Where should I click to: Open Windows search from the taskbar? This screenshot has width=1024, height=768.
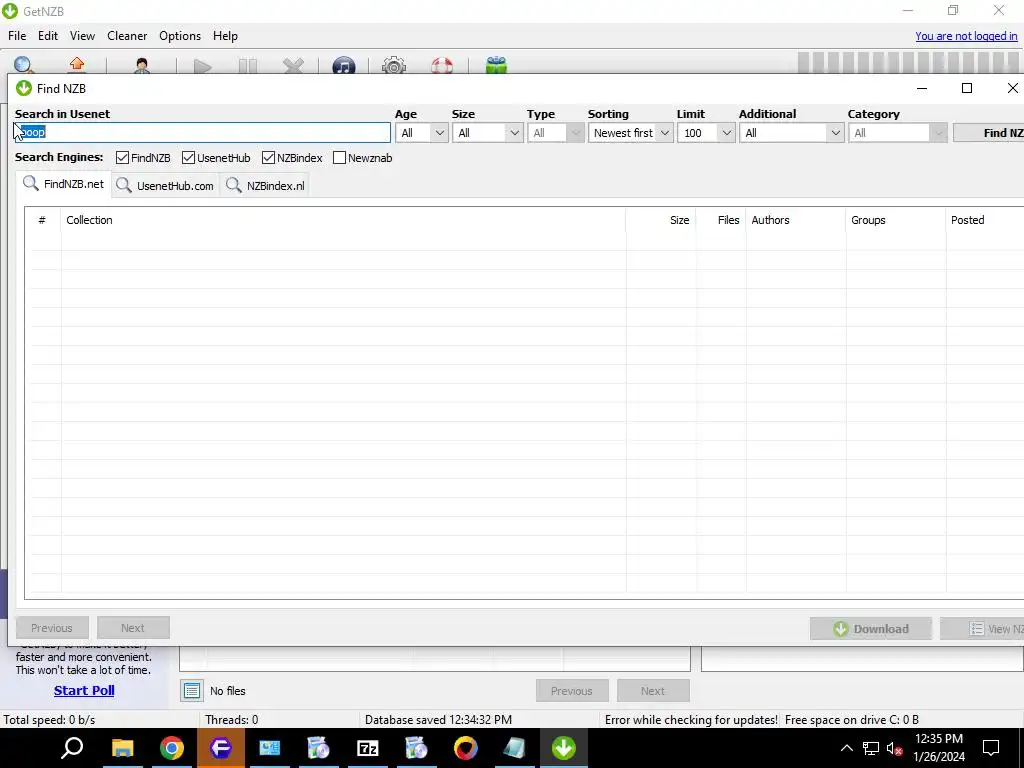72,748
